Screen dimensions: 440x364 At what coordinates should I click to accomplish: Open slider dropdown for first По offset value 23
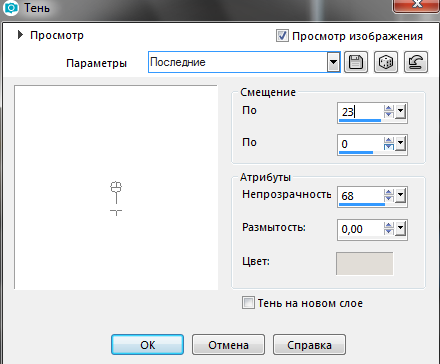pos(400,111)
